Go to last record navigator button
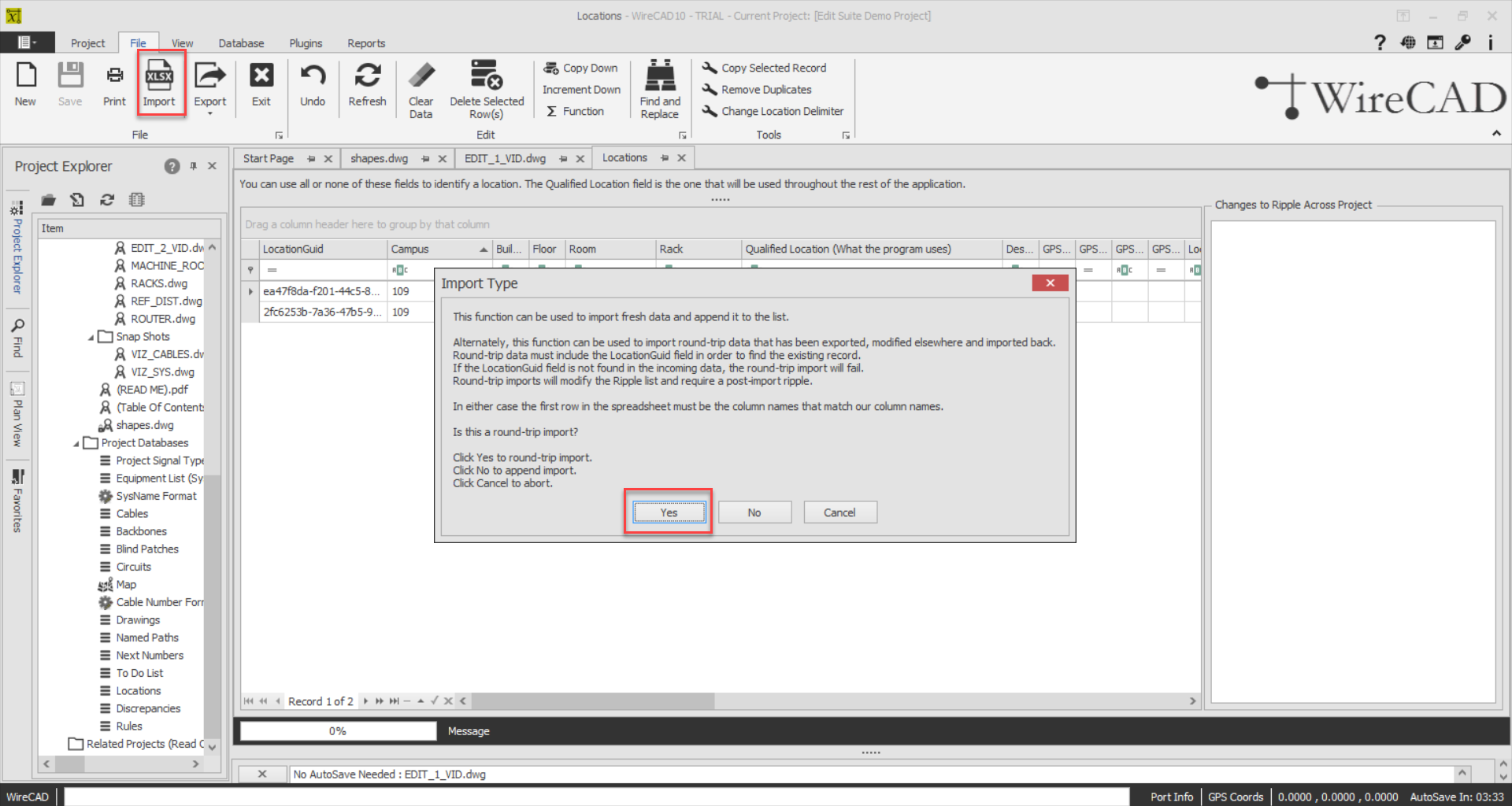This screenshot has height=806, width=1512. coord(394,701)
